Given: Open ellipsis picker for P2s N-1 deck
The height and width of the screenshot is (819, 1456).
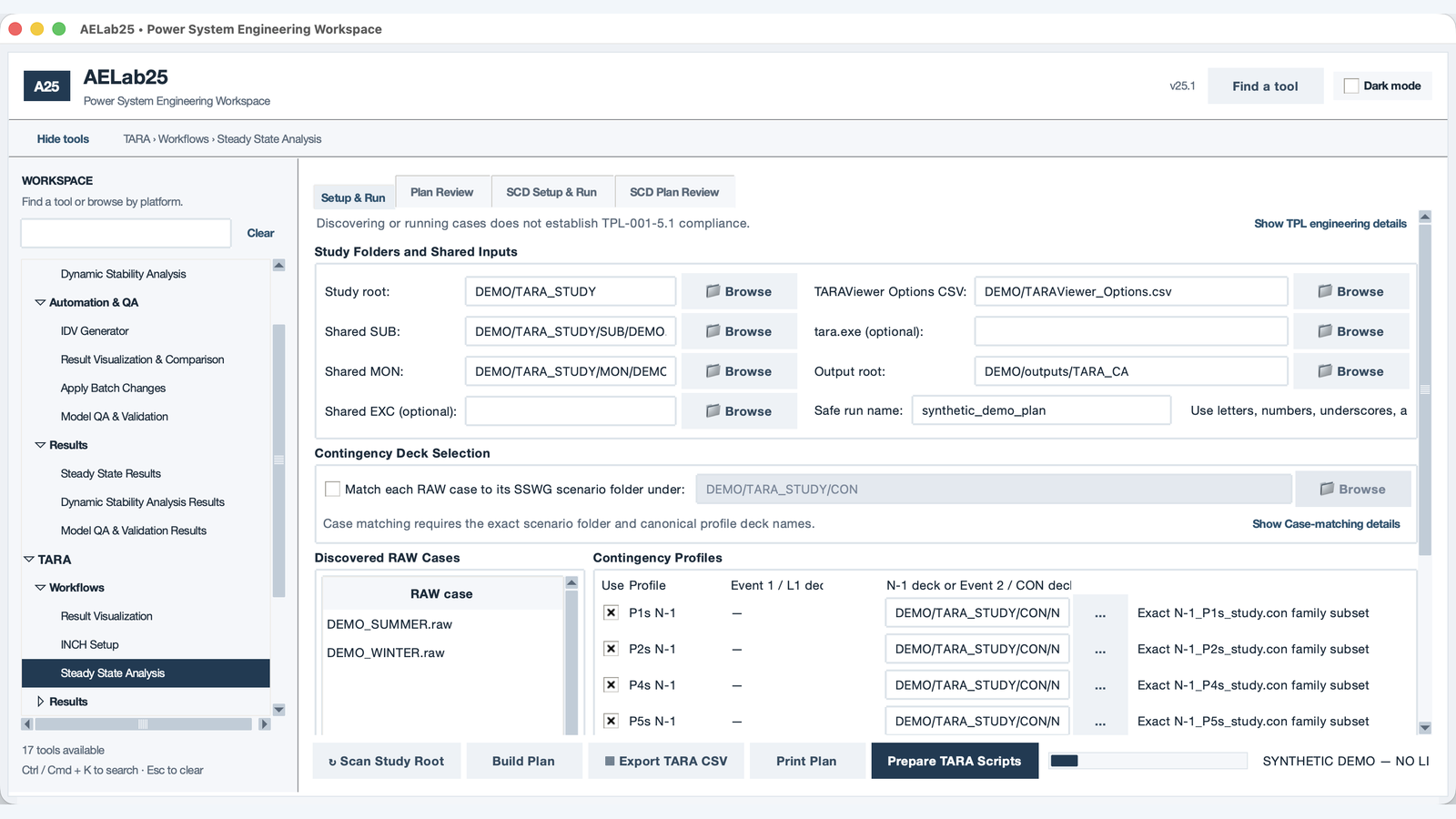Looking at the screenshot, I should [1100, 649].
